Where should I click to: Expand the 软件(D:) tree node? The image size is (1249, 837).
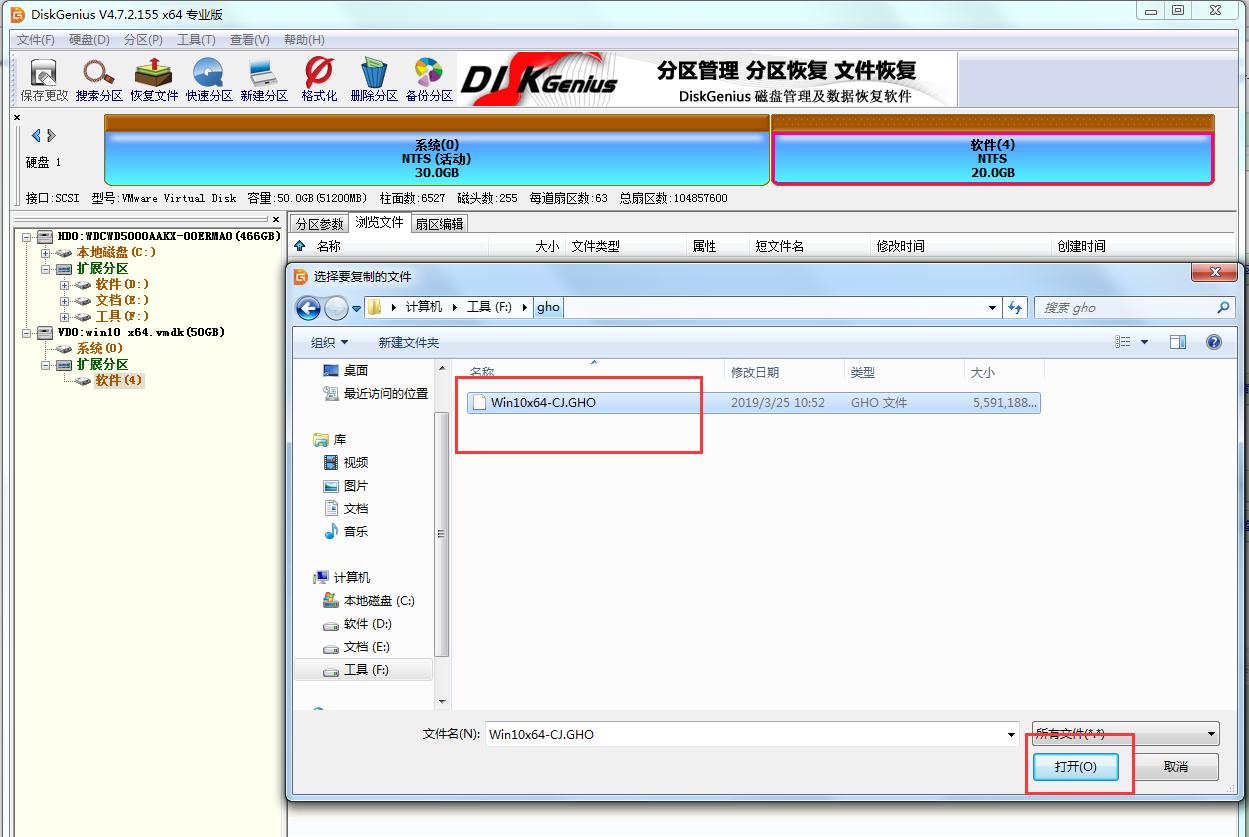(64, 284)
